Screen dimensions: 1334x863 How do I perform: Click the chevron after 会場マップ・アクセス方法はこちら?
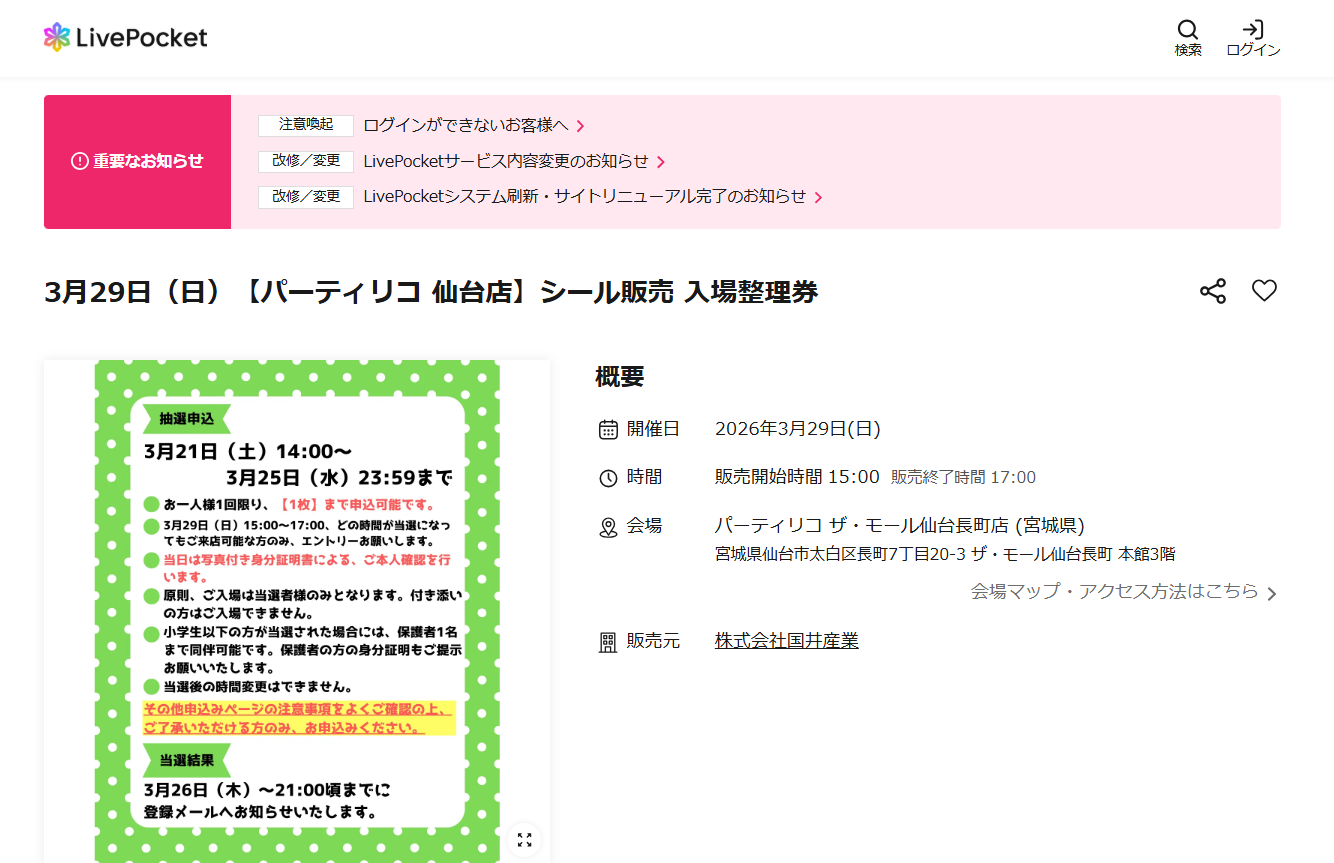tap(1271, 593)
